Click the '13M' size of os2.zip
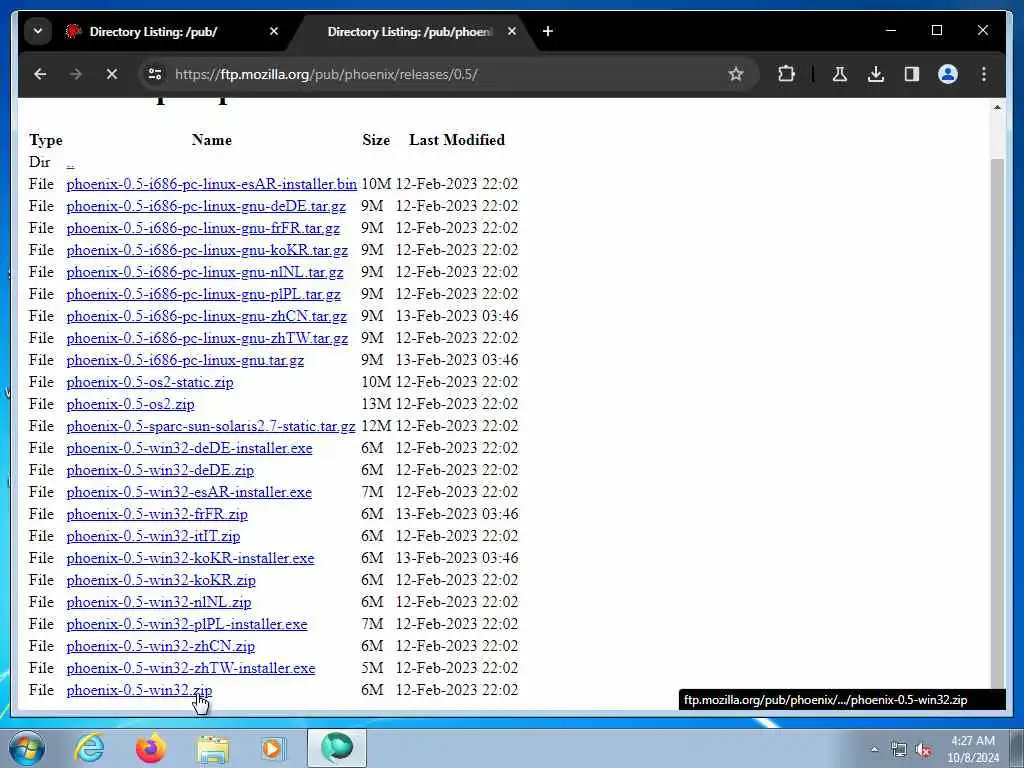Screen dimensions: 1024x768 [376, 404]
